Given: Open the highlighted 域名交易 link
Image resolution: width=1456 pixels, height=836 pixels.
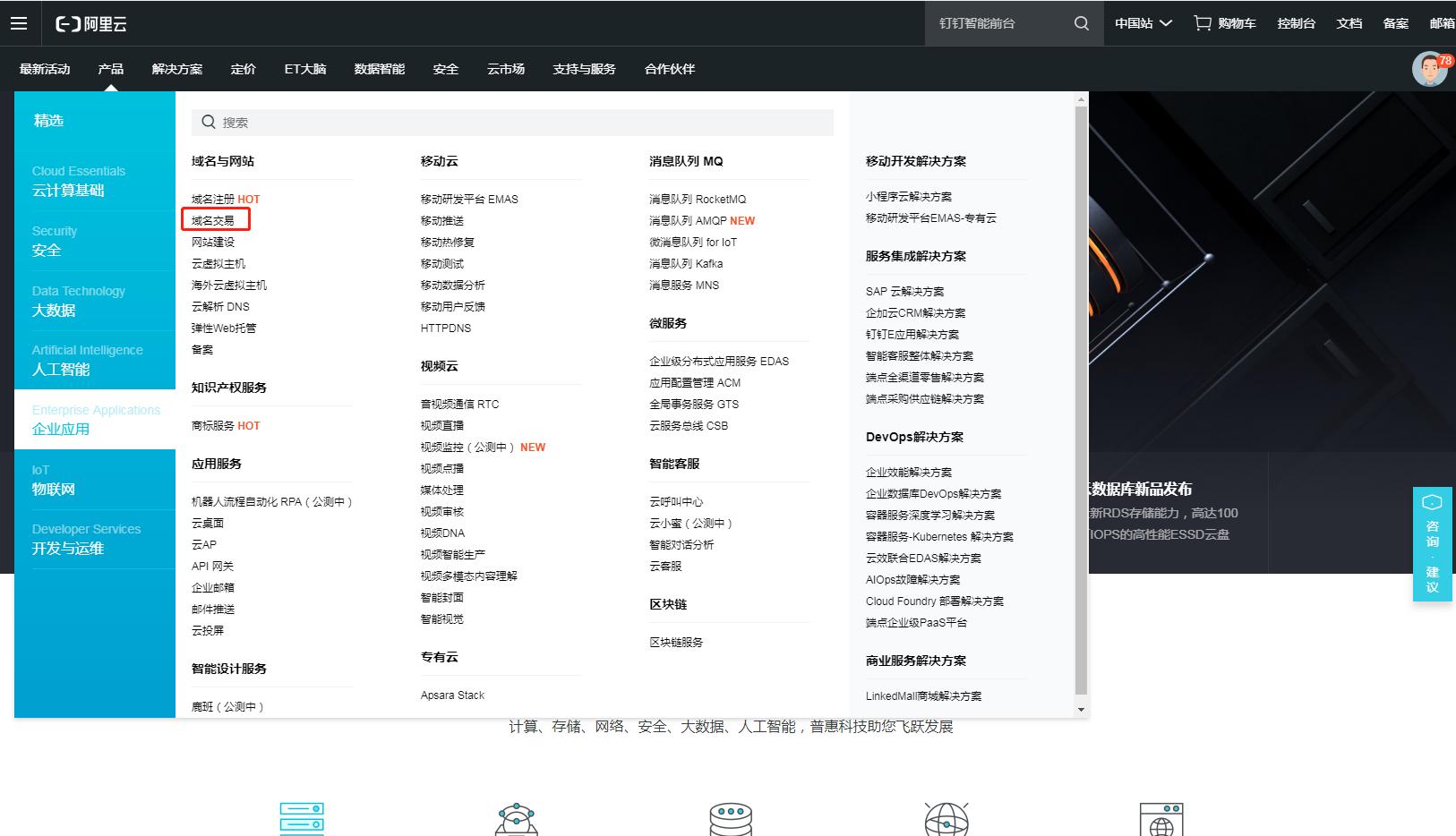Looking at the screenshot, I should (x=215, y=220).
